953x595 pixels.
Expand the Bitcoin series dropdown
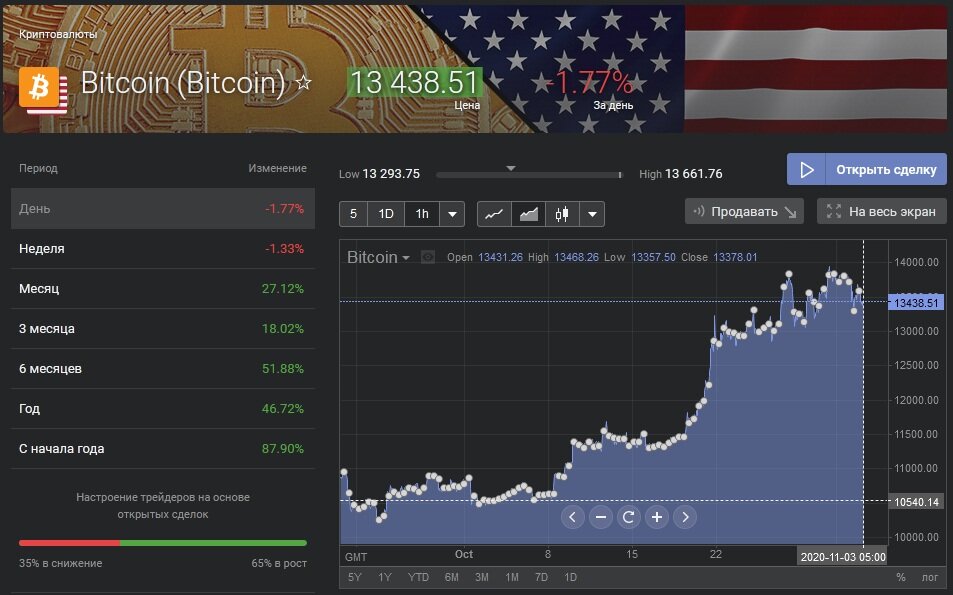pos(406,258)
